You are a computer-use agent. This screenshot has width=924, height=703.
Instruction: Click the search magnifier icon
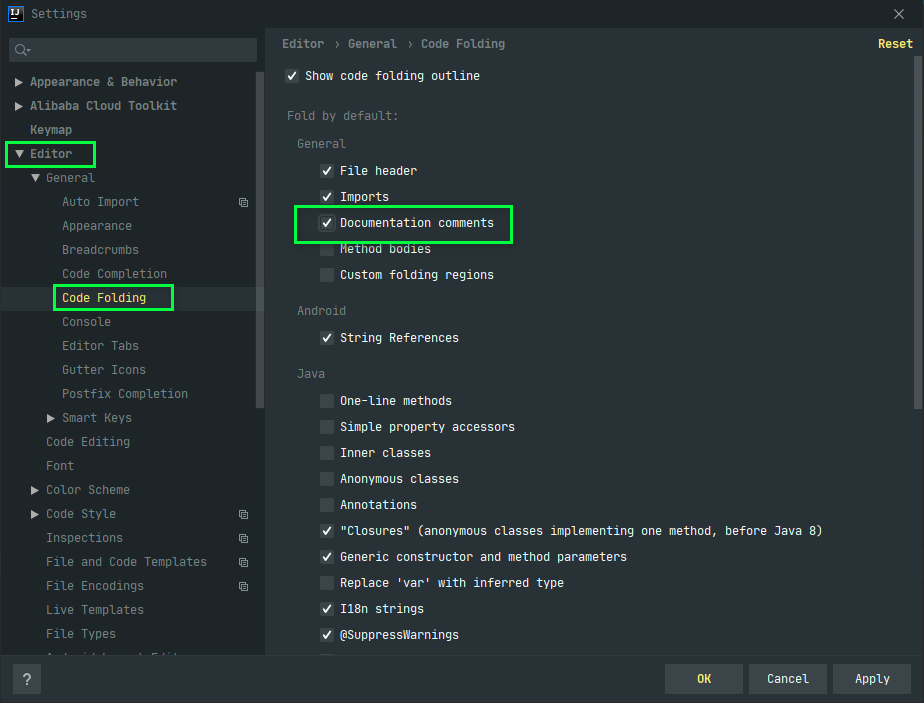(x=22, y=50)
